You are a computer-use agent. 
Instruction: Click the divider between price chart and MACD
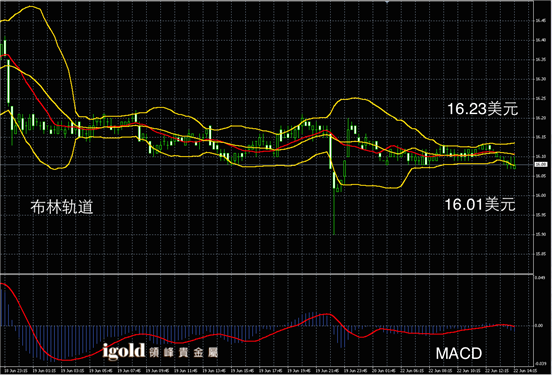[x=267, y=273]
